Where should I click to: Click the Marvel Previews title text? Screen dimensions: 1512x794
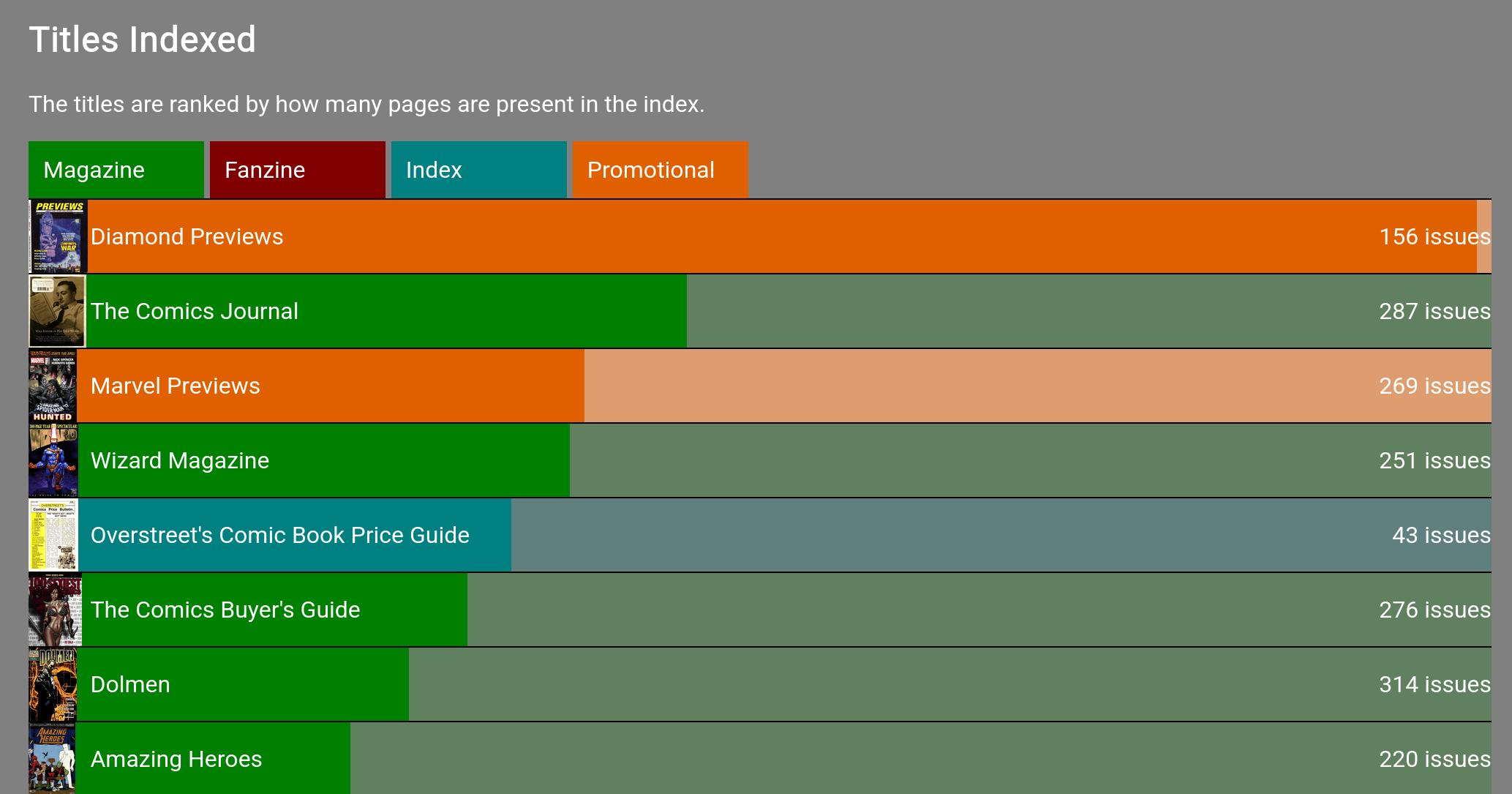point(175,386)
